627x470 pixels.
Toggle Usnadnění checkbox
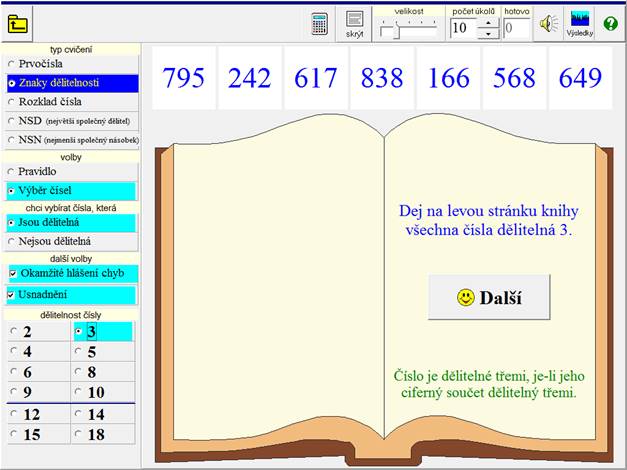tap(71, 295)
